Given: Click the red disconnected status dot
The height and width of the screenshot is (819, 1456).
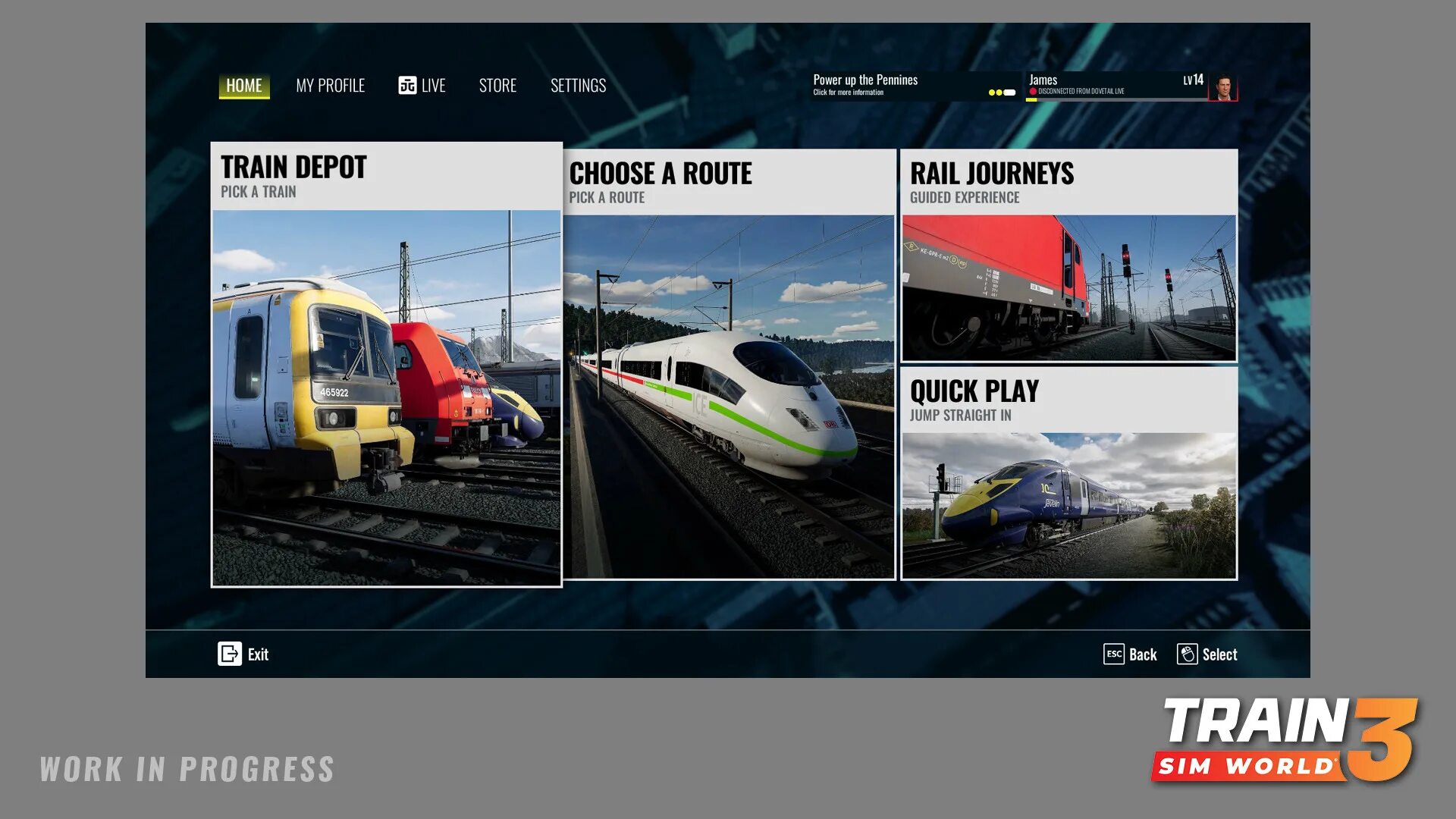Looking at the screenshot, I should pyautogui.click(x=1033, y=92).
